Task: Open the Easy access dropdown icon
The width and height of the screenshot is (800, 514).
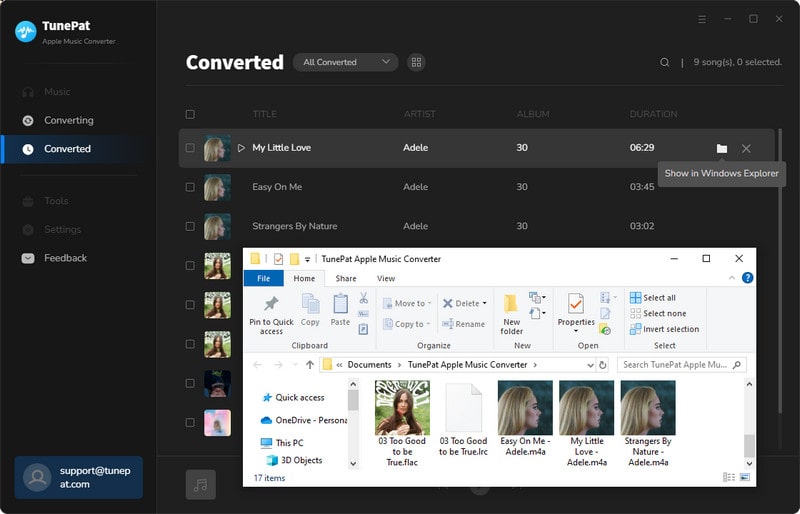Action: 537,313
